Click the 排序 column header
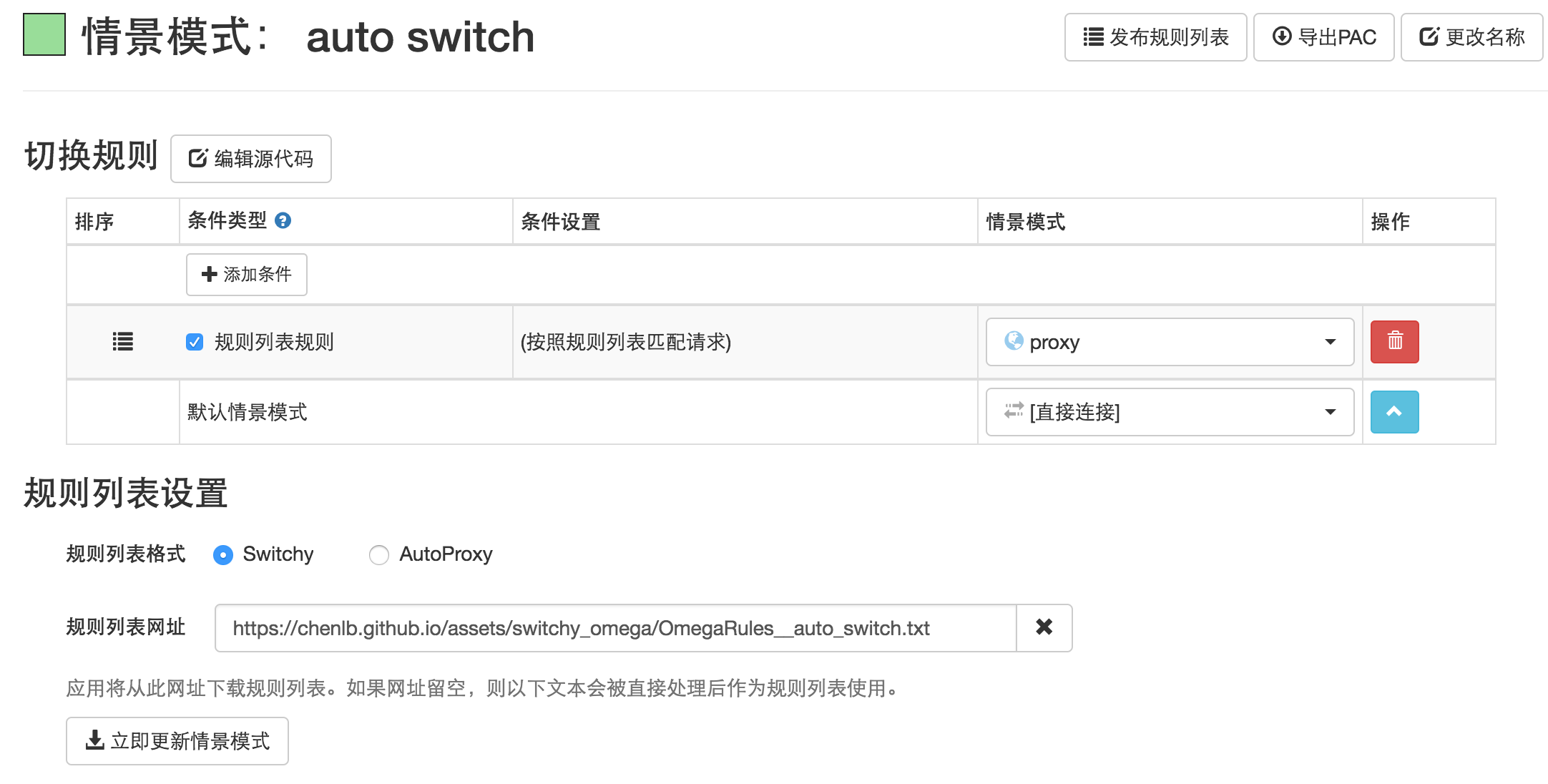Screen dimensions: 1548x784 [x=94, y=222]
